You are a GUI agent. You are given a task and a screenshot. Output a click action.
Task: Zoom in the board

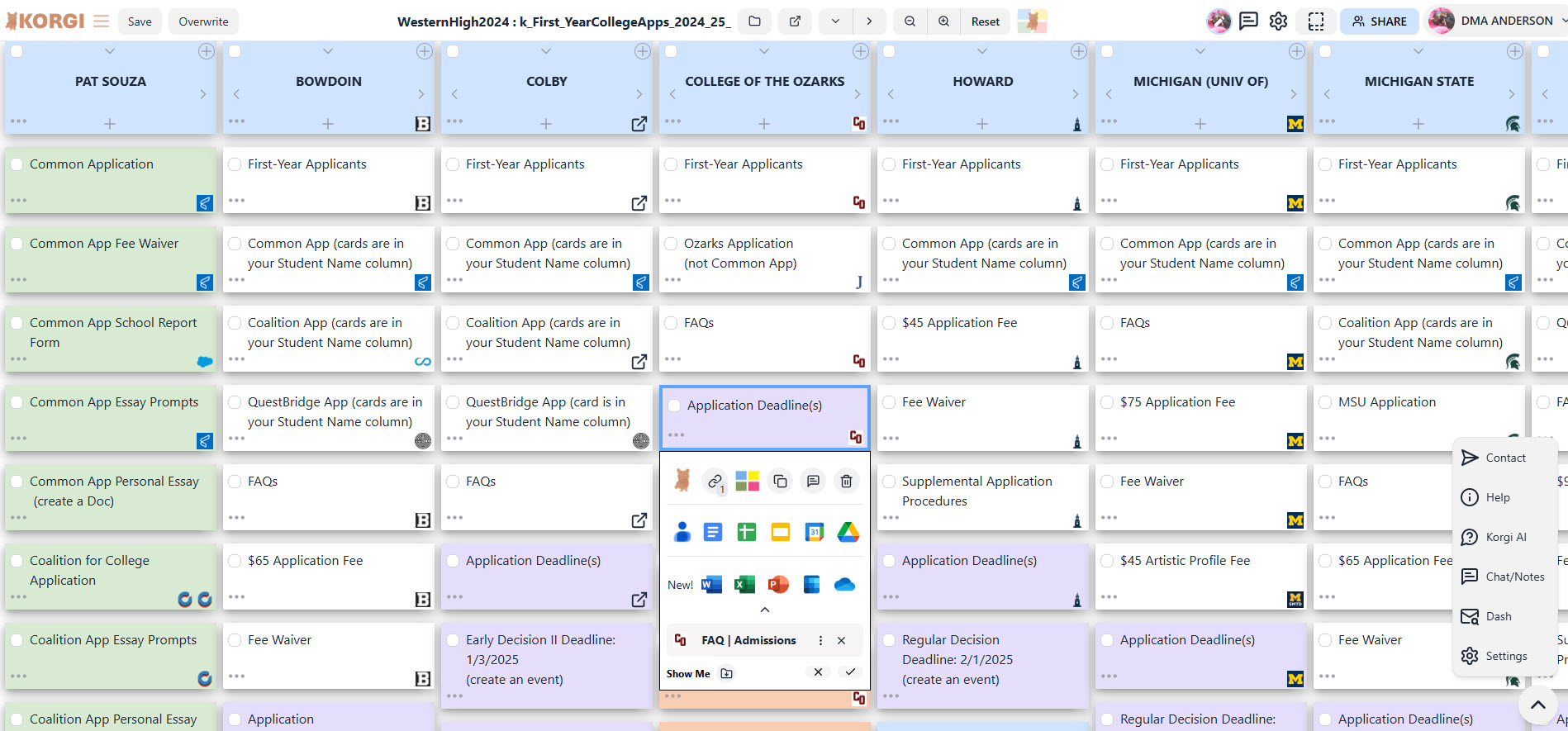[x=943, y=21]
